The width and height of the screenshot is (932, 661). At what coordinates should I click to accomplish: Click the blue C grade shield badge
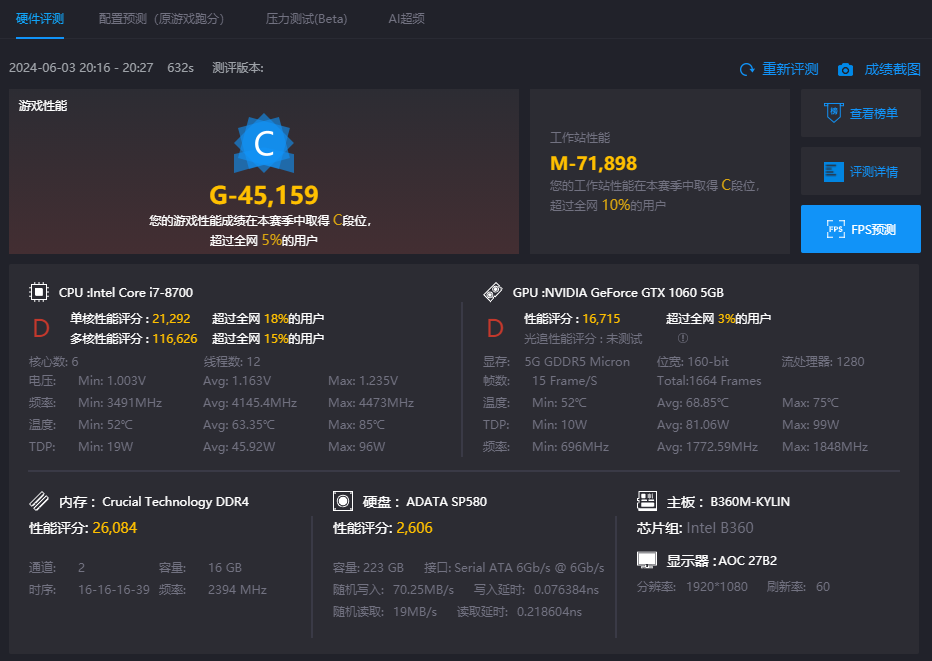pyautogui.click(x=263, y=144)
